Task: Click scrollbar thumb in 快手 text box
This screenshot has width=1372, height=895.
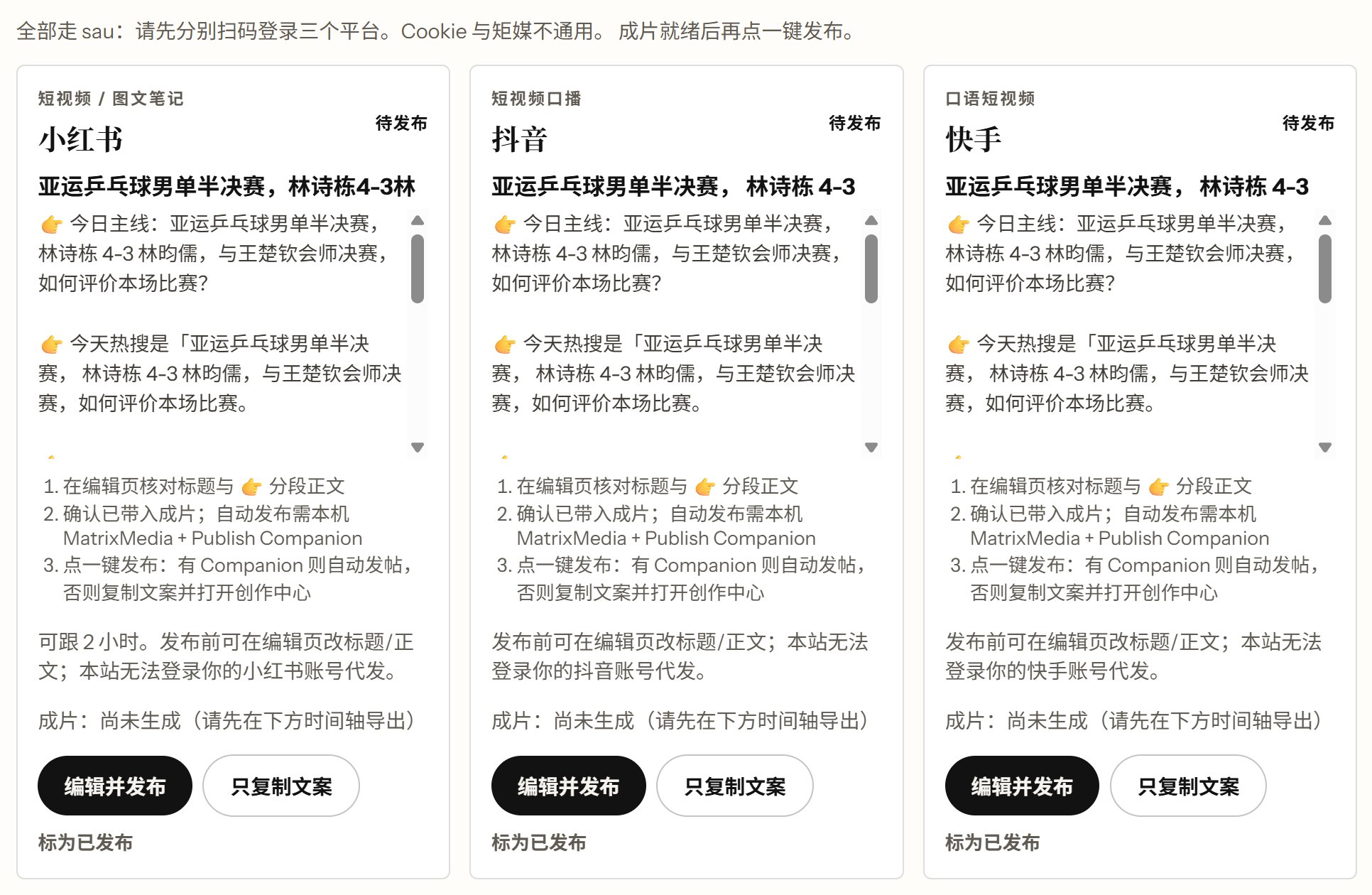Action: [1325, 268]
